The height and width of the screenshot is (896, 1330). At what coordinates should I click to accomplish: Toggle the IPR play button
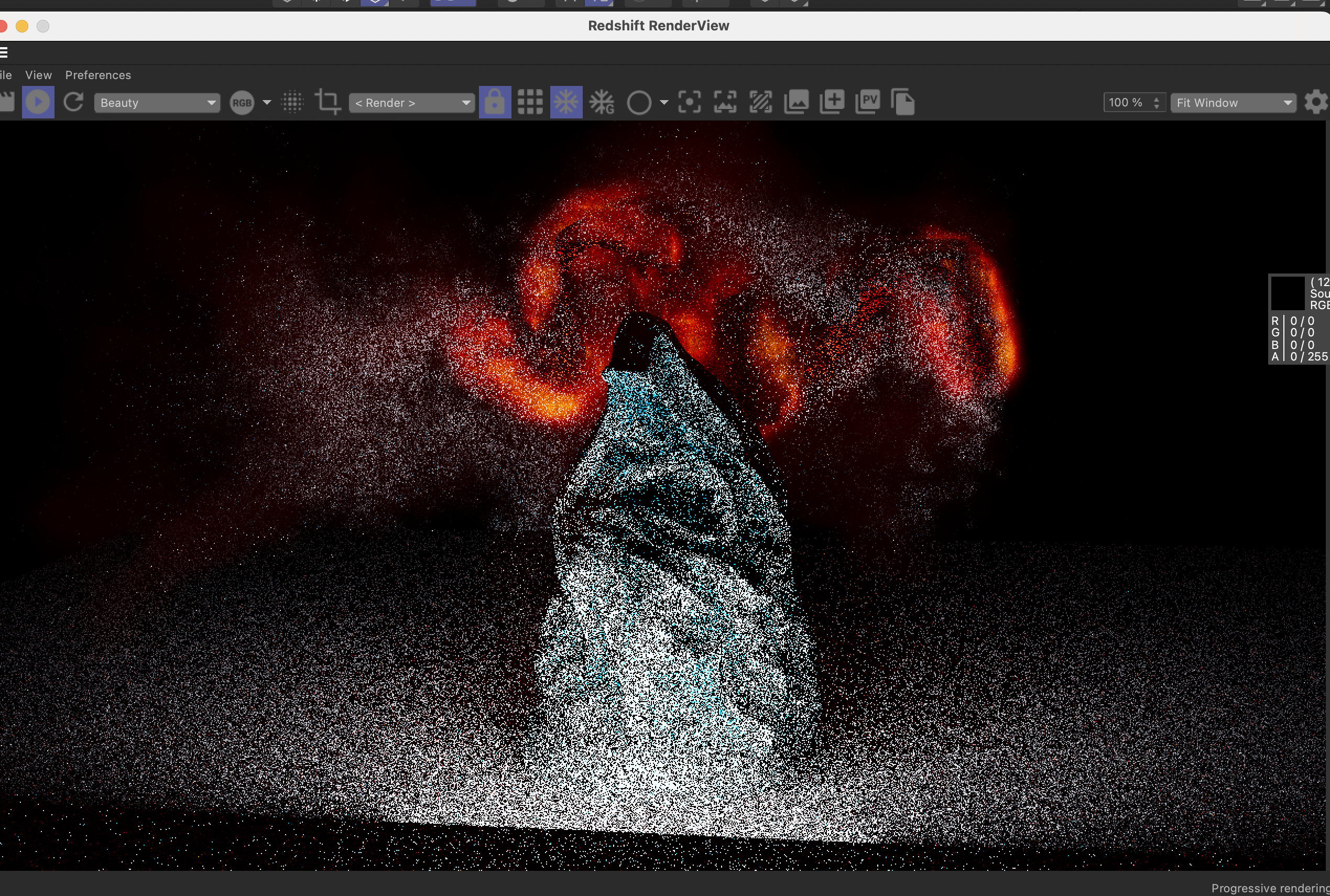[38, 102]
